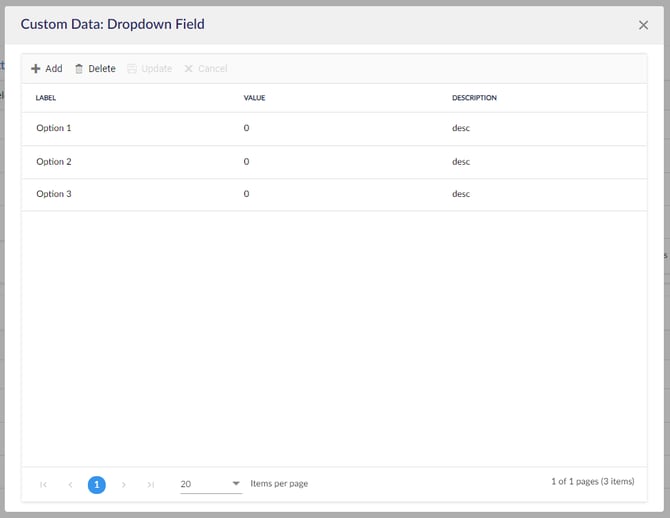Sort by the LABEL column header
Viewport: 670px width, 518px height.
click(46, 98)
